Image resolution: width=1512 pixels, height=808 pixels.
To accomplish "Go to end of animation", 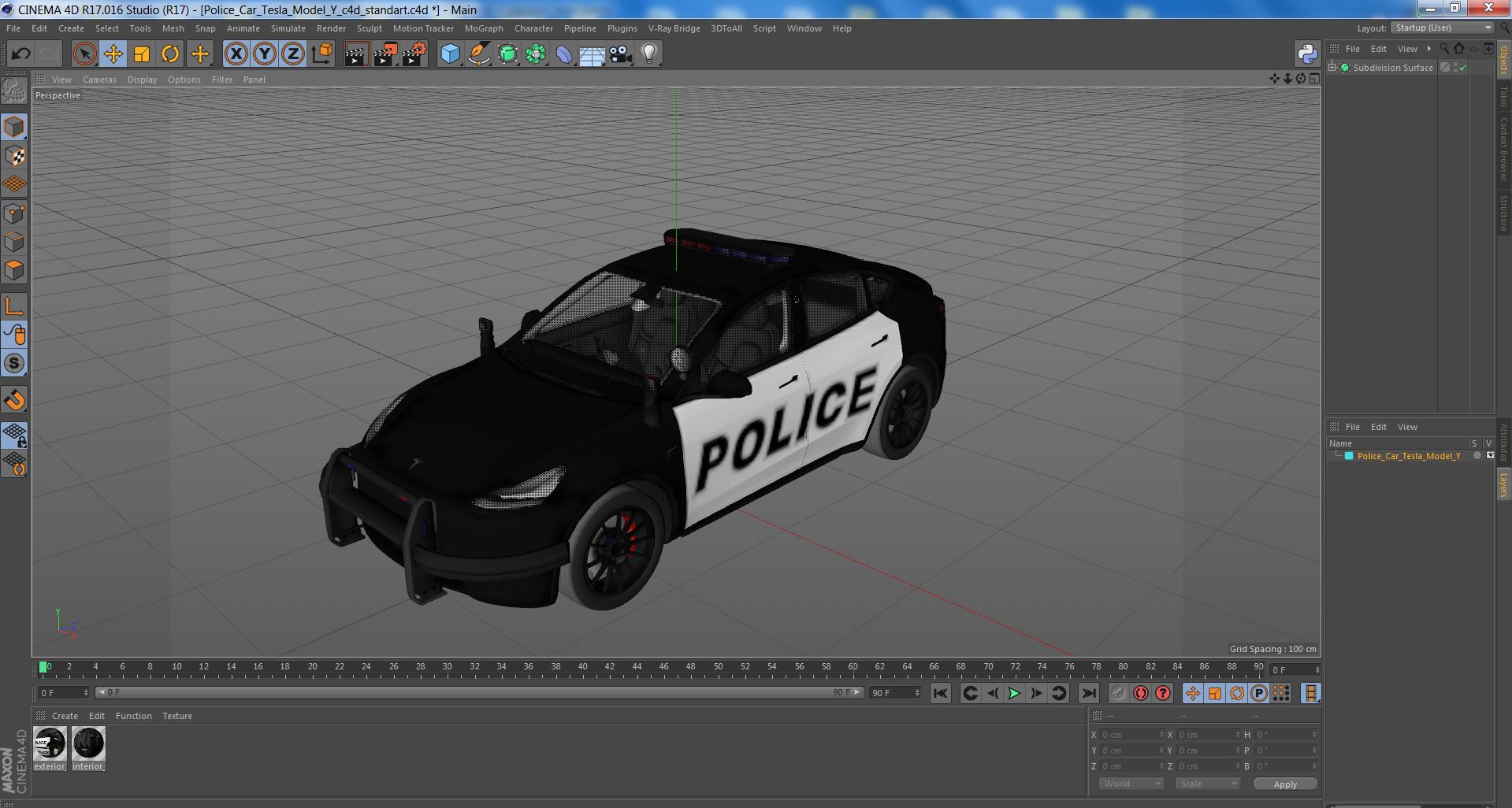I will 1088,693.
